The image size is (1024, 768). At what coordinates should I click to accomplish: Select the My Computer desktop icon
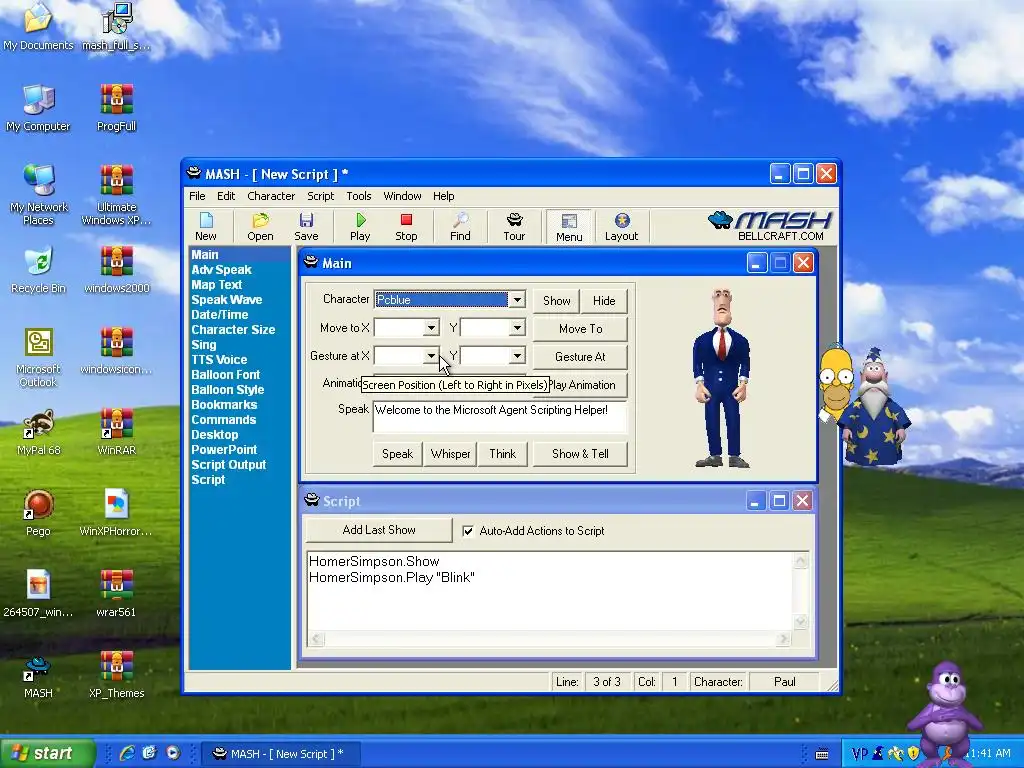click(38, 108)
